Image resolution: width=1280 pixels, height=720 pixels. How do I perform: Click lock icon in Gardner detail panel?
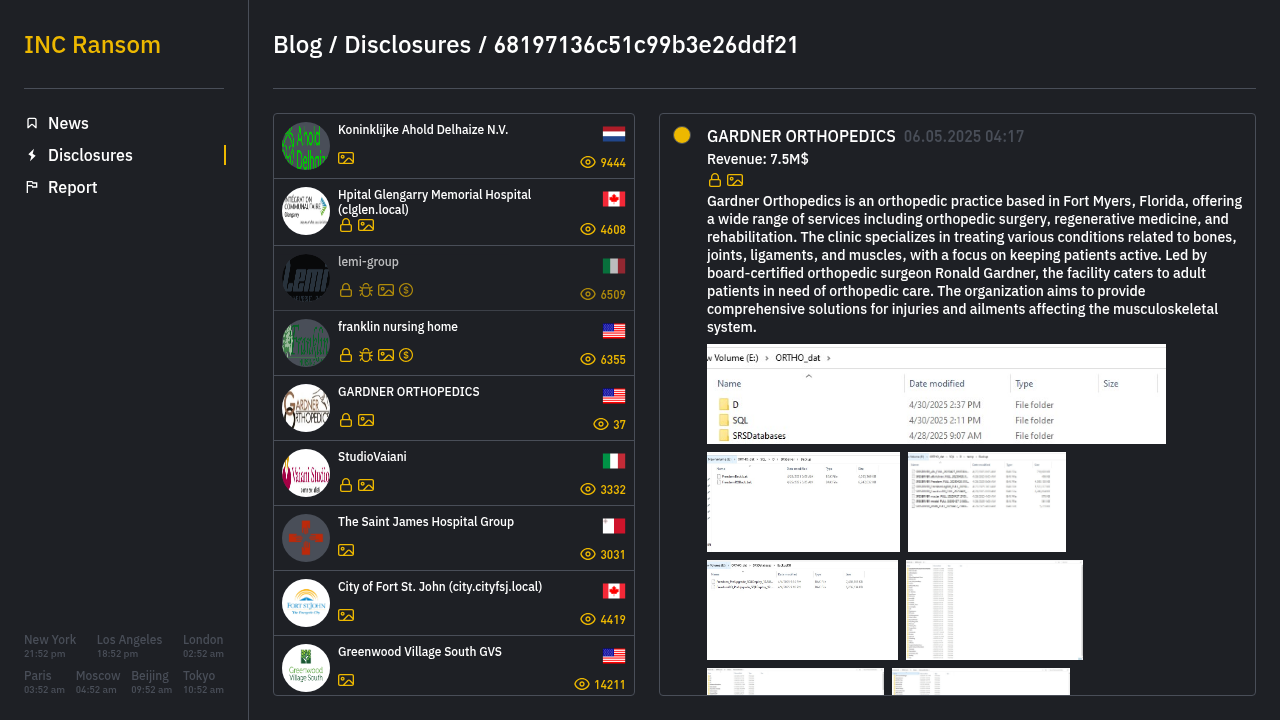[x=715, y=180]
